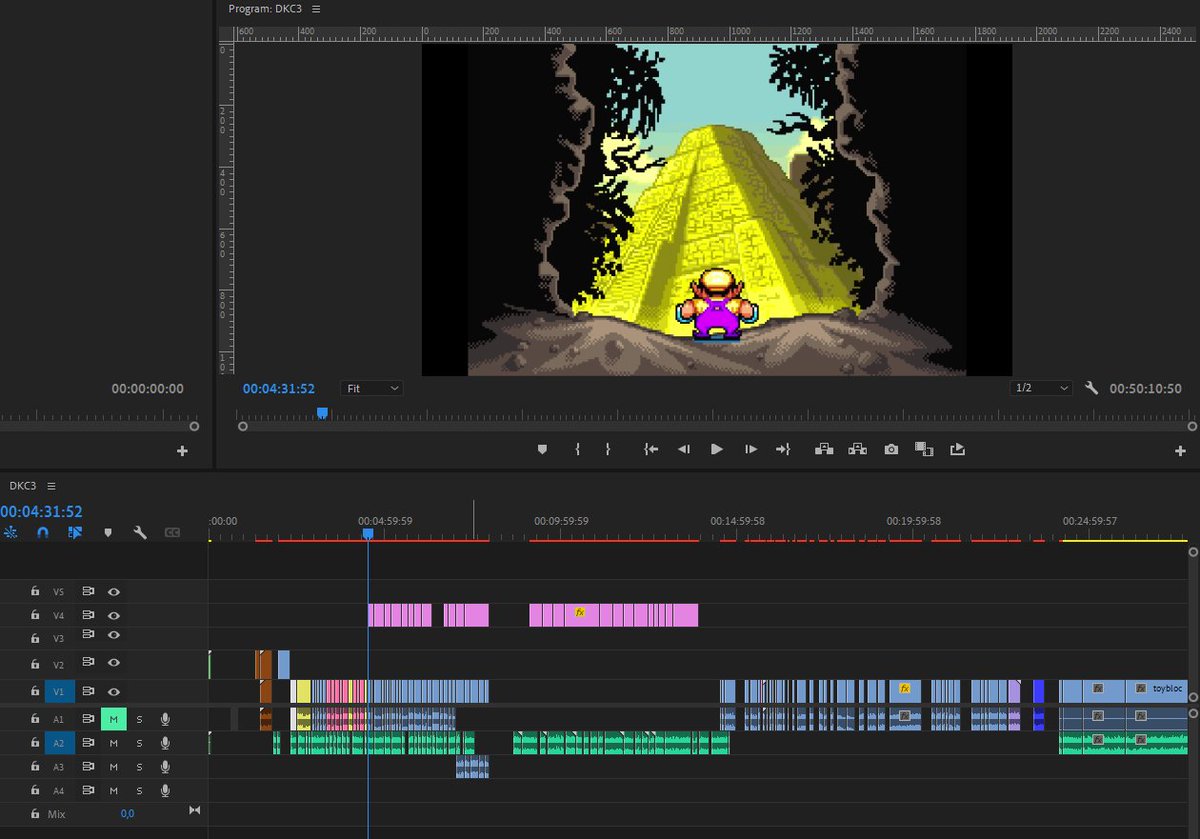The width and height of the screenshot is (1200, 839).
Task: Click the Add Marker button below the Program monitor
Action: (x=542, y=449)
